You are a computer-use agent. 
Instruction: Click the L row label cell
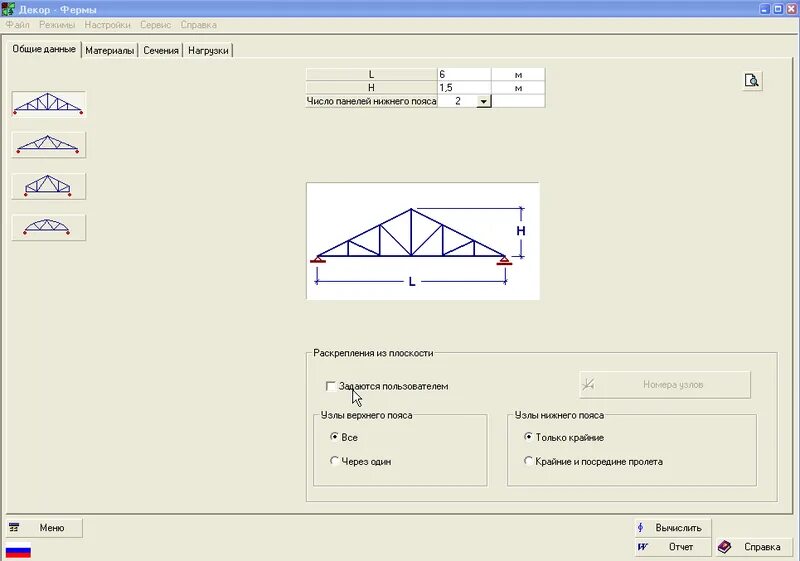tap(371, 74)
